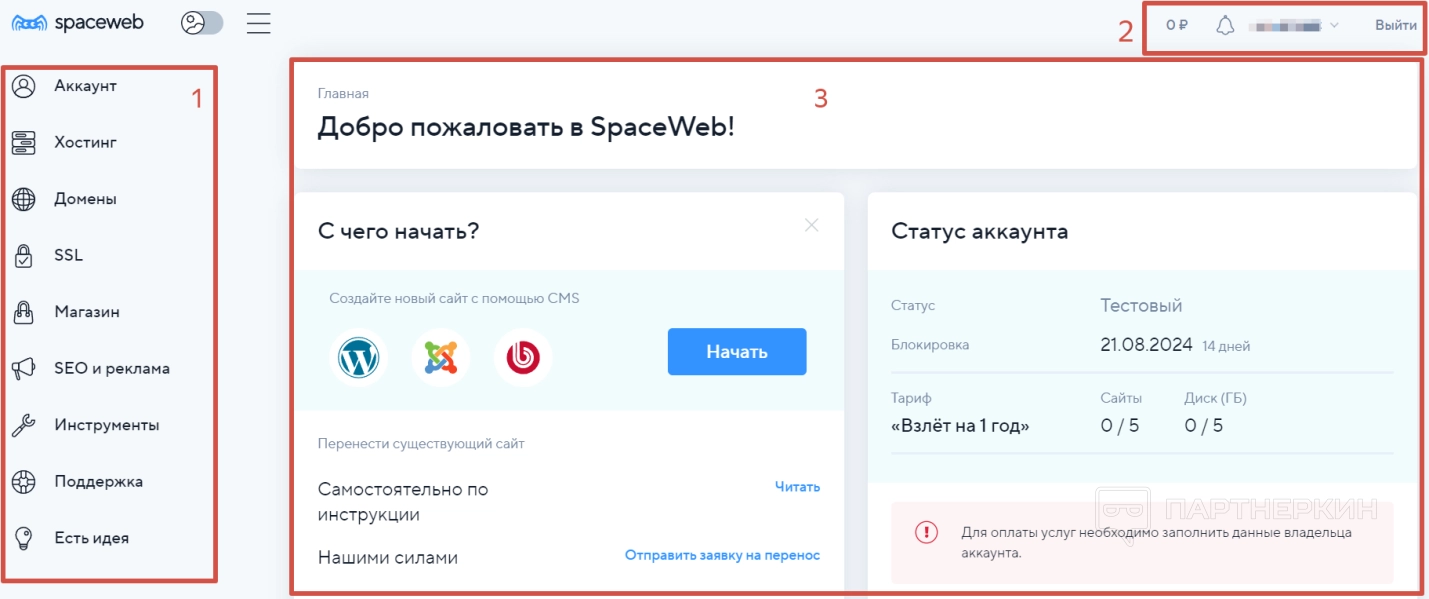Click the «Взлёт на 1 год» tariff
Image resolution: width=1429 pixels, height=599 pixels.
tap(960, 426)
